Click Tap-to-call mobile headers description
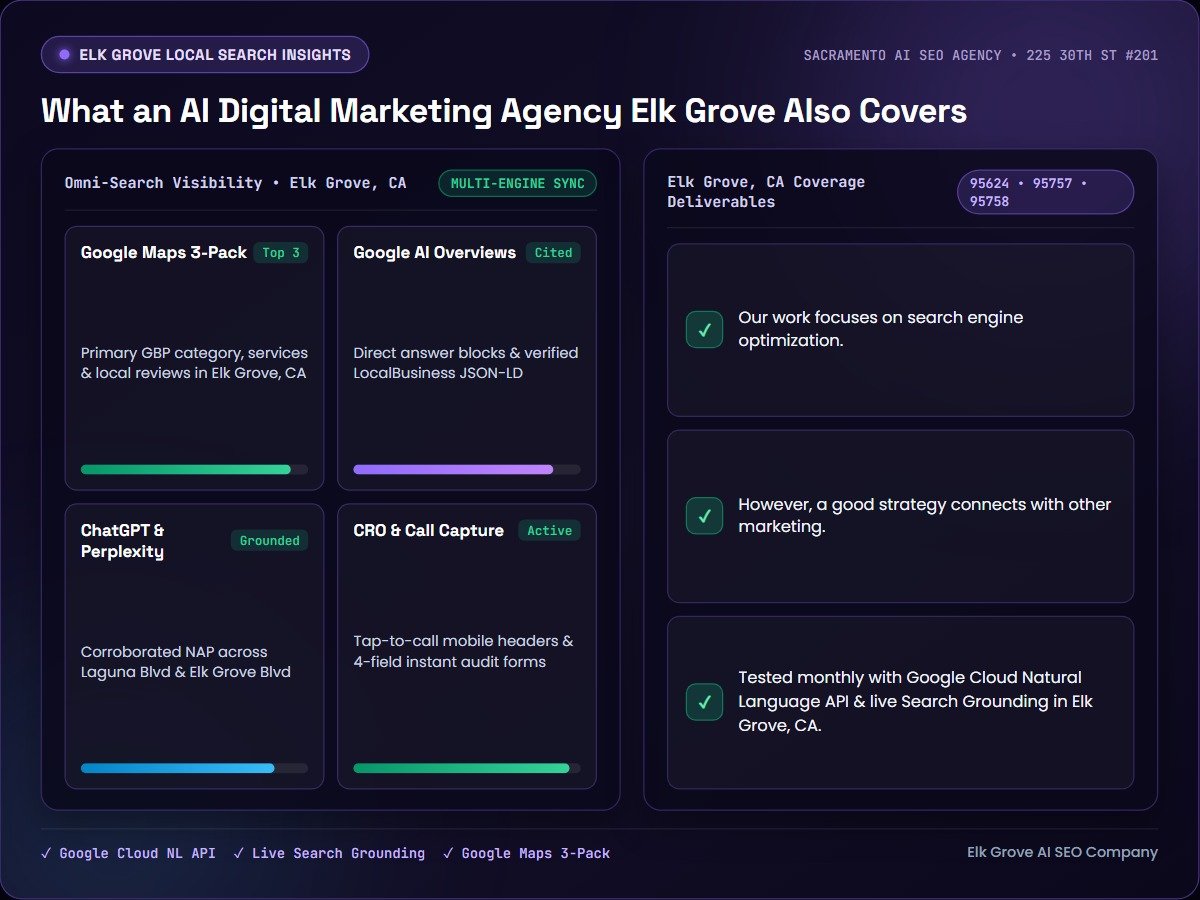 coord(464,651)
